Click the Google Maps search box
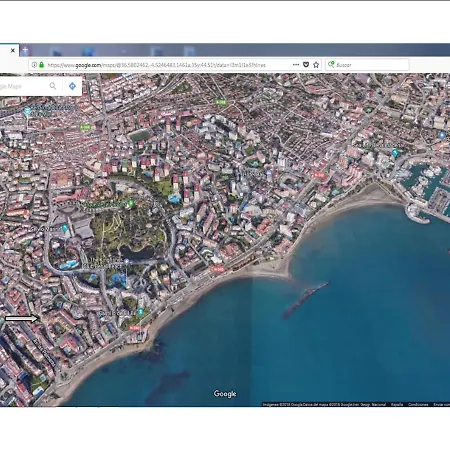This screenshot has width=450, height=450. coord(23,86)
